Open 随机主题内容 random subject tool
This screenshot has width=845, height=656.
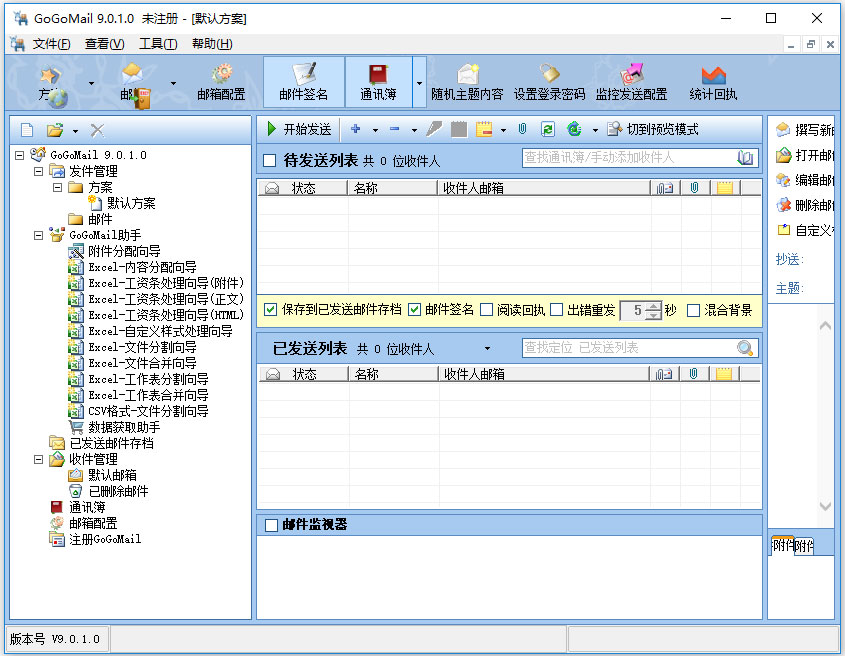click(467, 81)
